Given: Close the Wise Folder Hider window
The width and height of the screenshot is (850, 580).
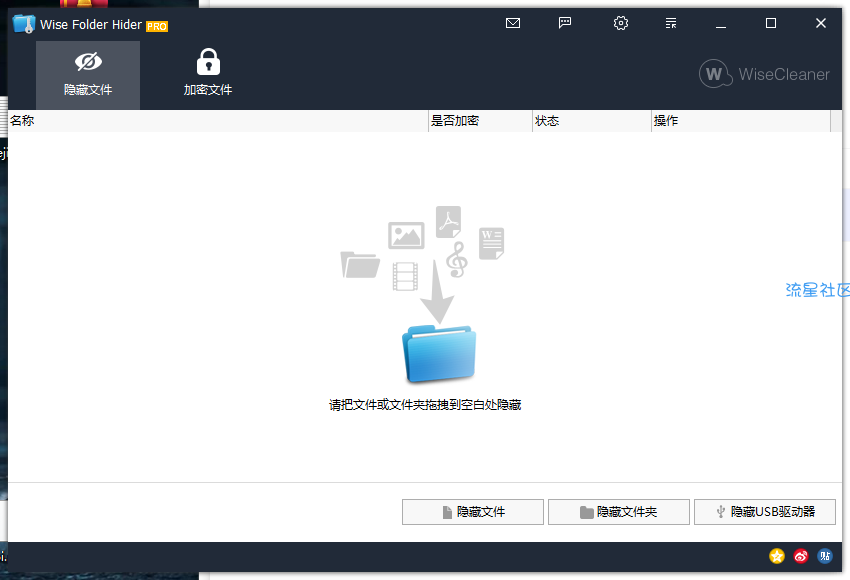Looking at the screenshot, I should coord(821,23).
